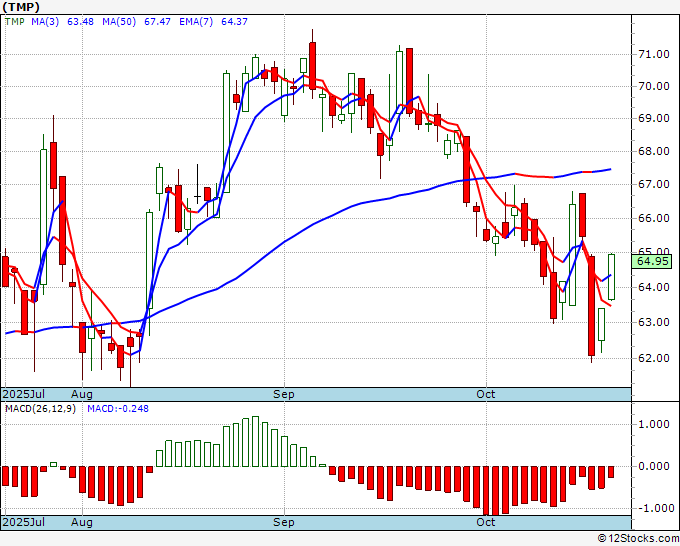Click the 67.00 price axis label
Viewport: 680px width, 546px height.
[654, 184]
